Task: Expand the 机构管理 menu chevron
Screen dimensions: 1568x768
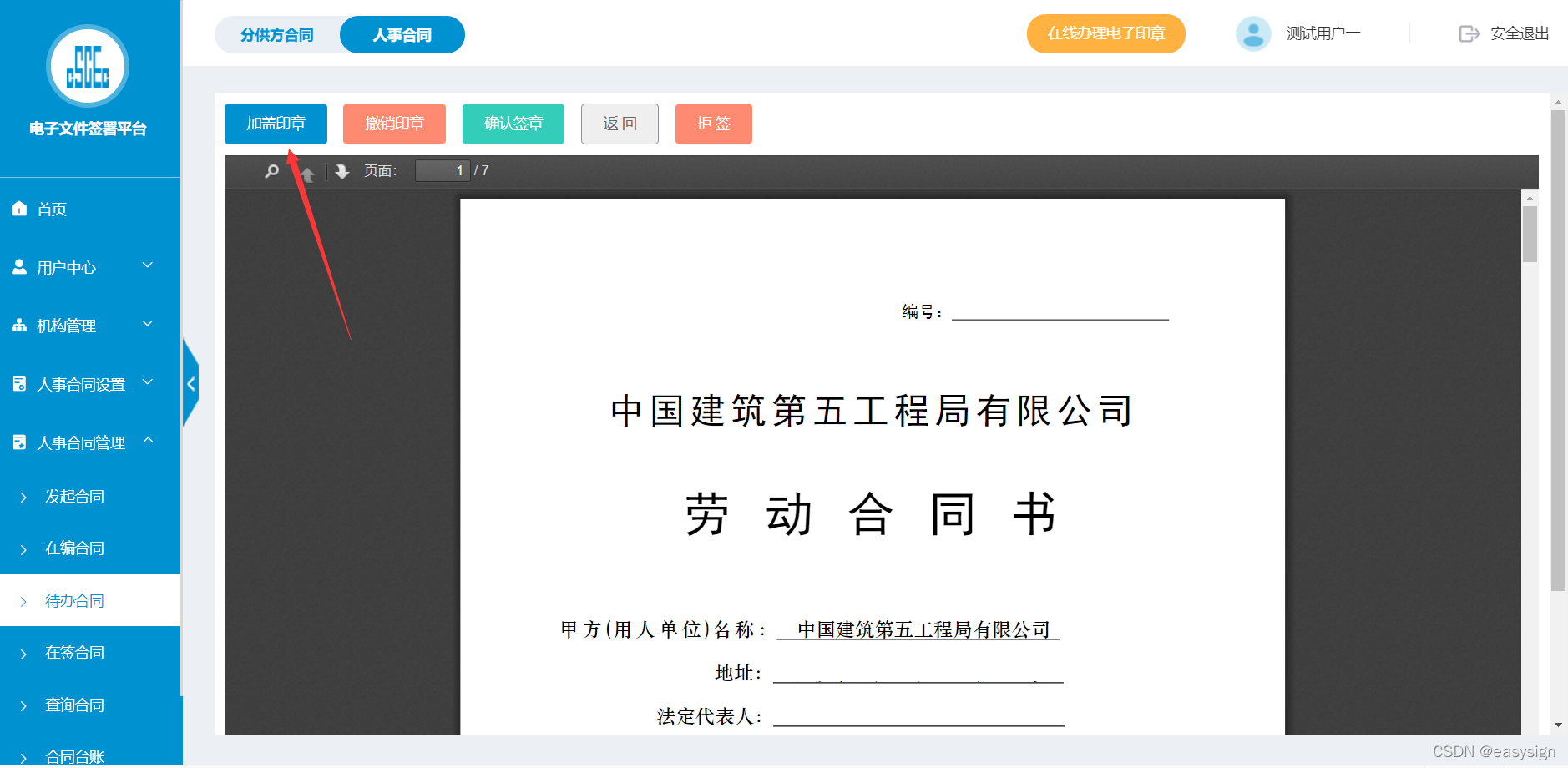Action: click(x=148, y=324)
